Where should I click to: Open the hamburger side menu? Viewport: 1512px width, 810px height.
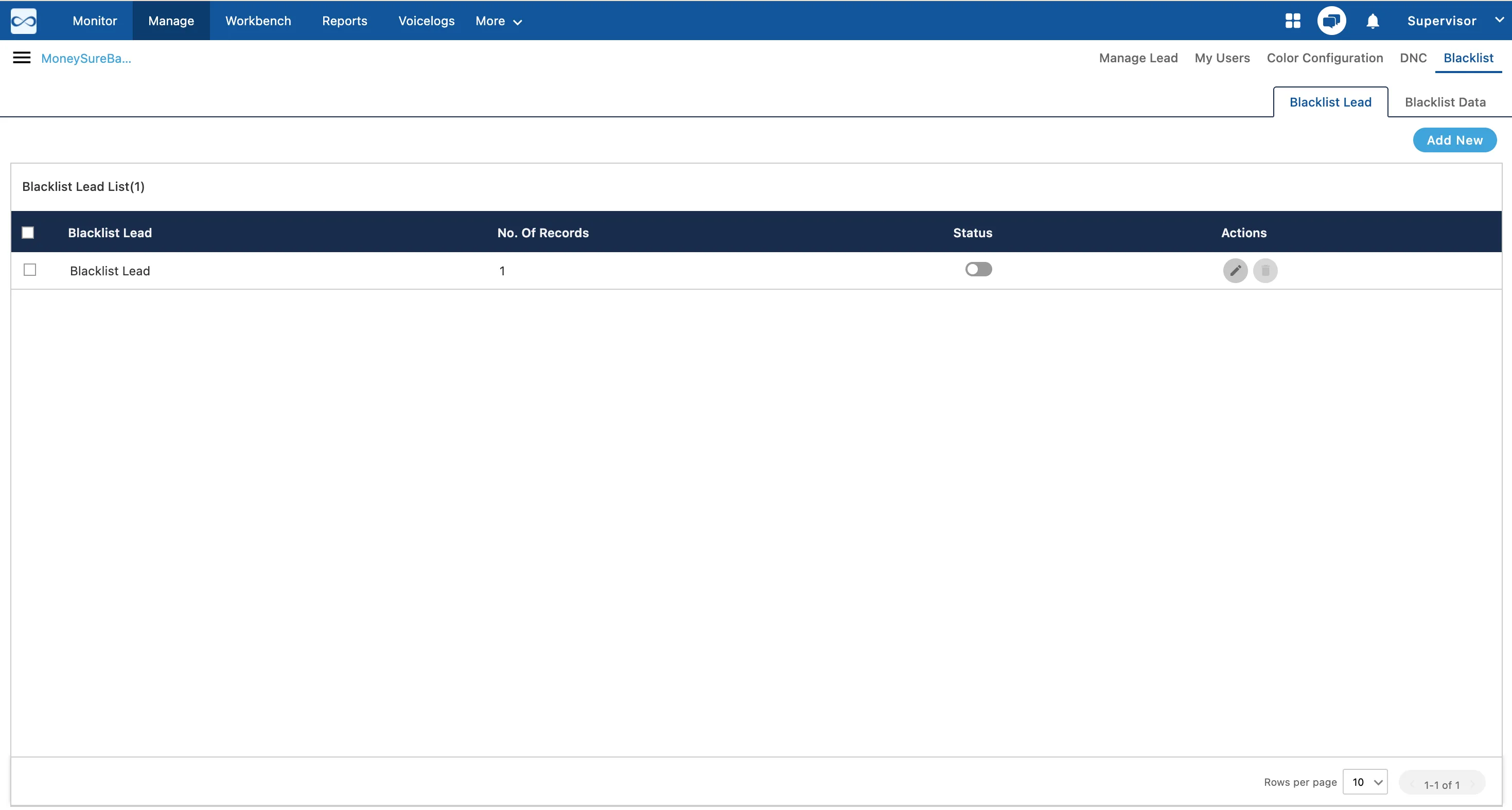tap(22, 58)
